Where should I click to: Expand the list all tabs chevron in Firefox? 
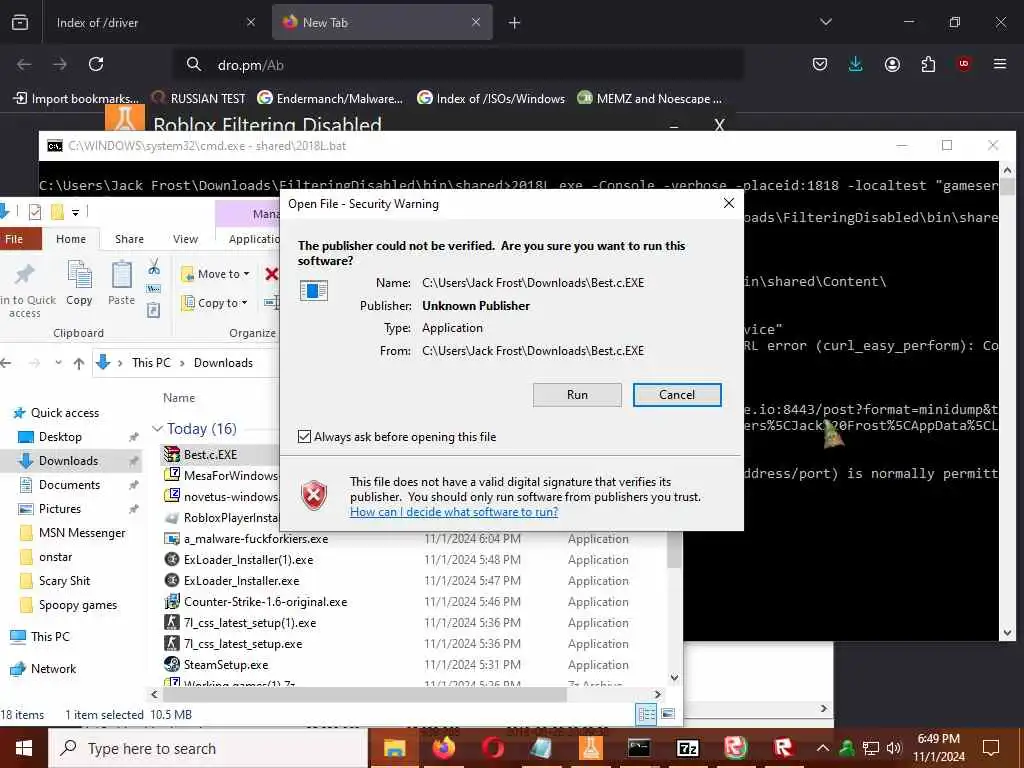click(x=825, y=22)
